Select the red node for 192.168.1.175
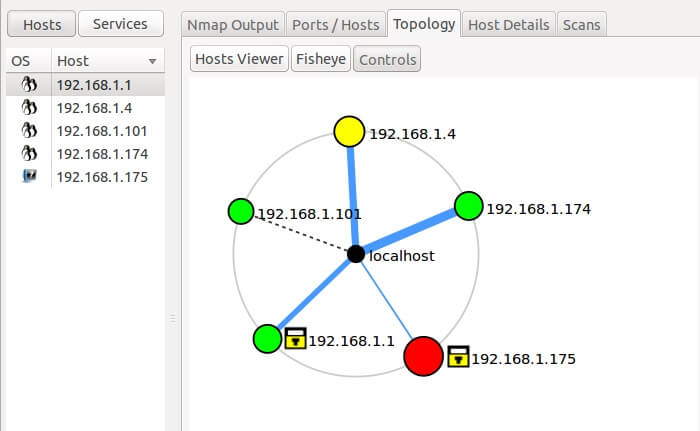This screenshot has width=700, height=431. pos(423,356)
